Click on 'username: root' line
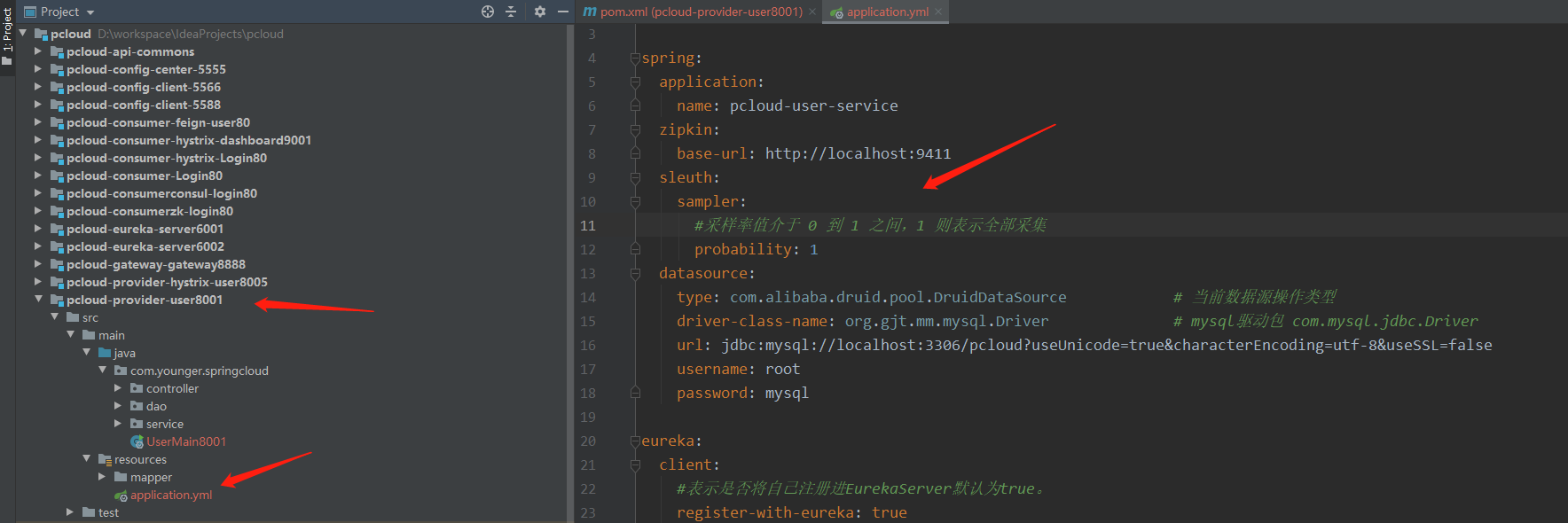 click(738, 369)
